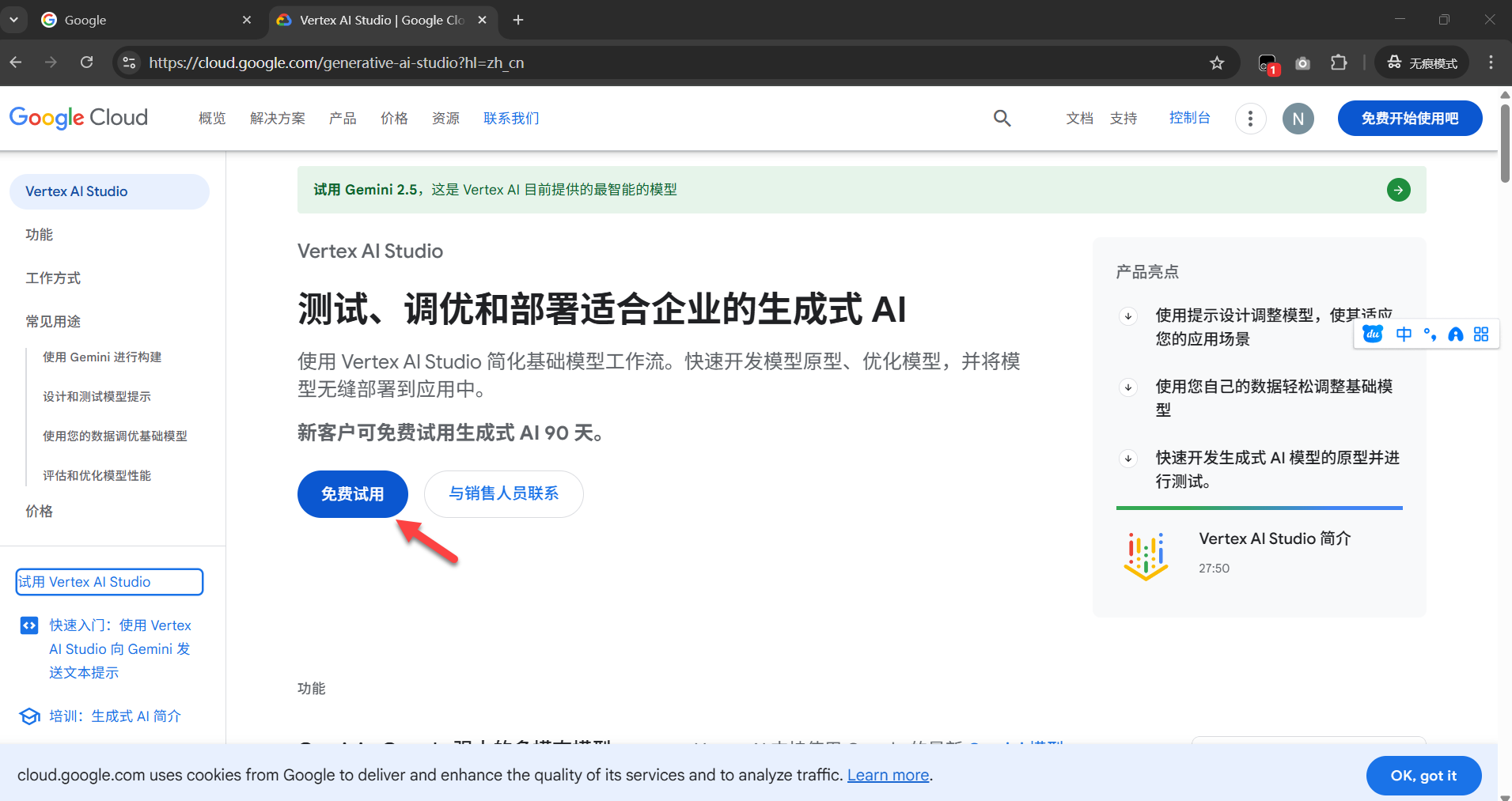This screenshot has width=1512, height=801.
Task: Switch to the Google browser tab
Action: pos(146,20)
